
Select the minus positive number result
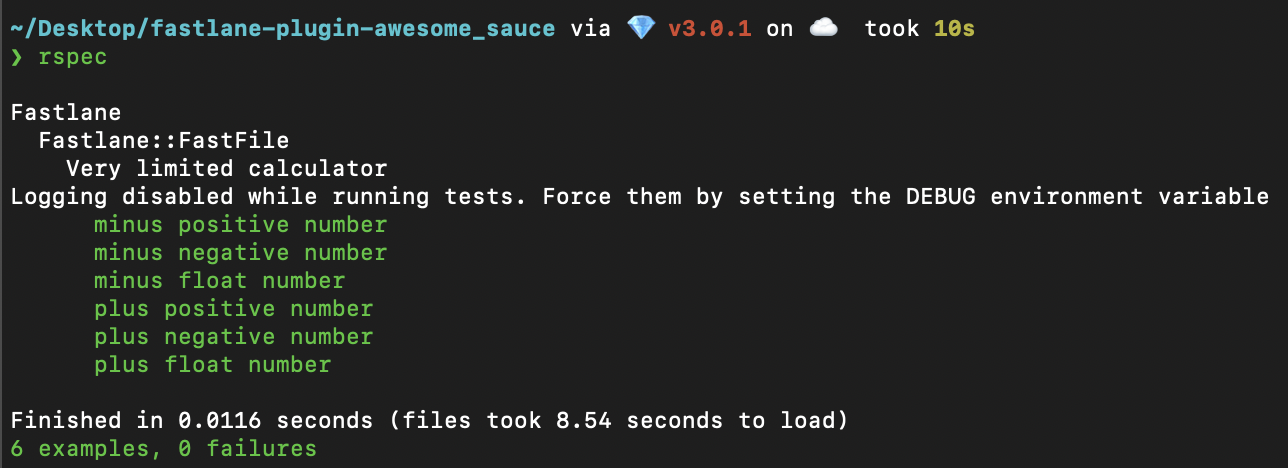pos(240,225)
